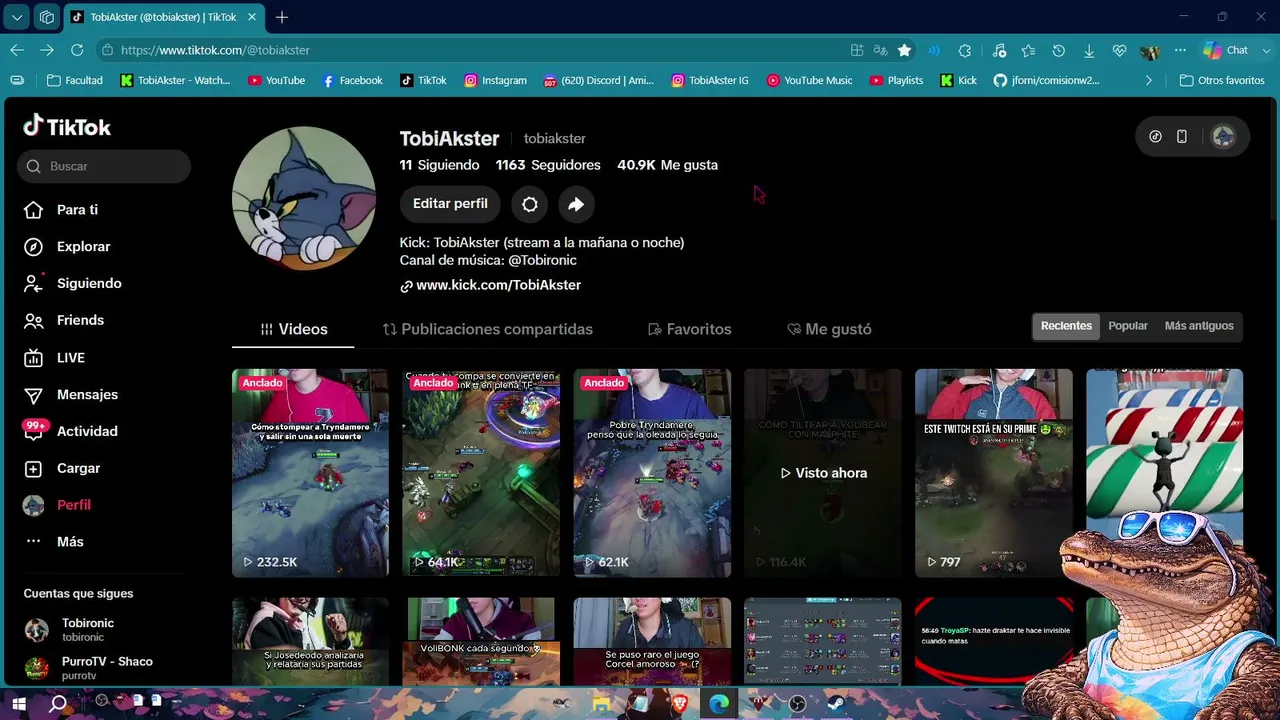The width and height of the screenshot is (1280, 720).
Task: Open the avatar menu in top-right pill
Action: coord(1223,137)
